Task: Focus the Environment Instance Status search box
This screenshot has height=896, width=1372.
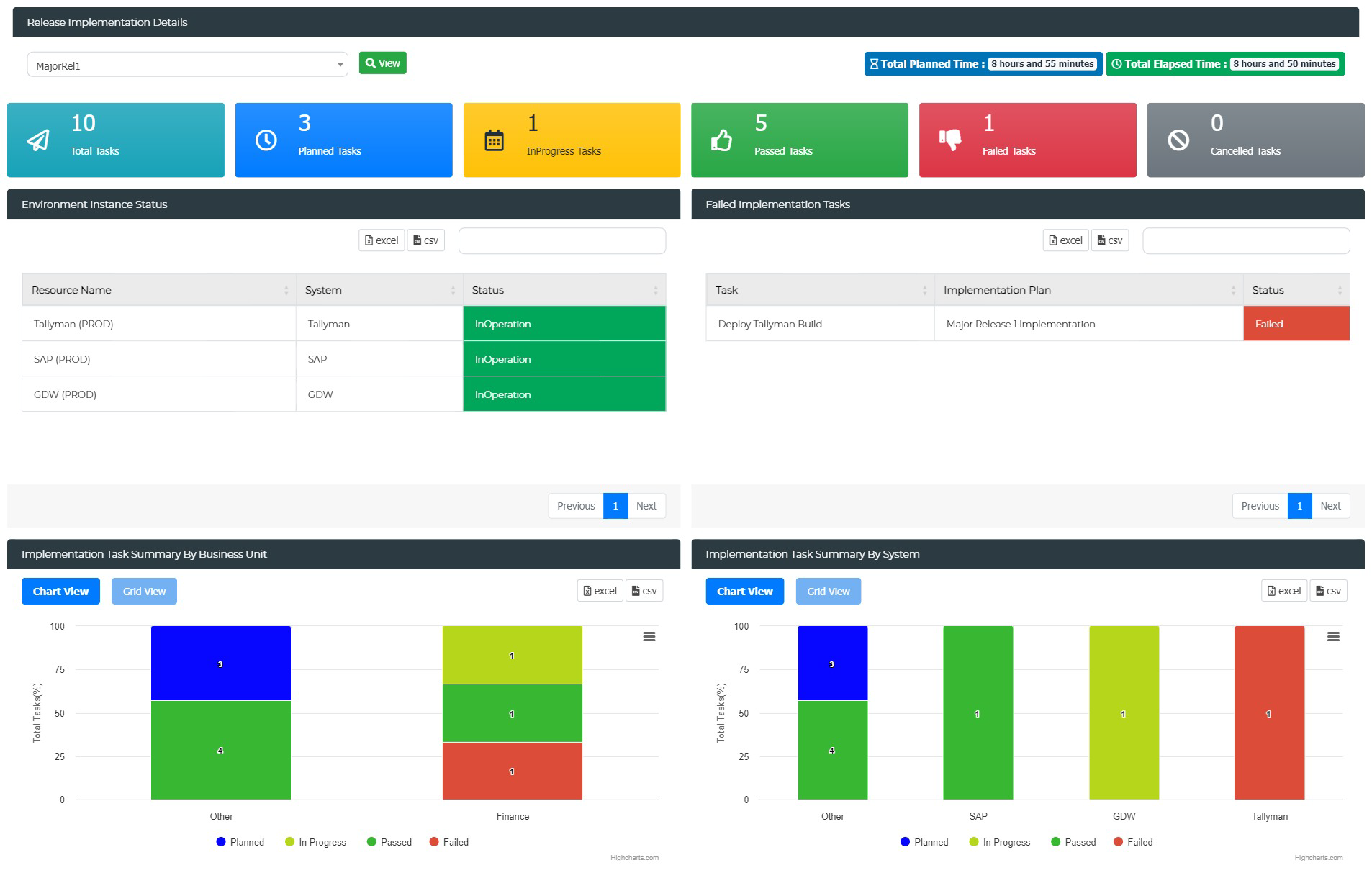Action: [562, 241]
